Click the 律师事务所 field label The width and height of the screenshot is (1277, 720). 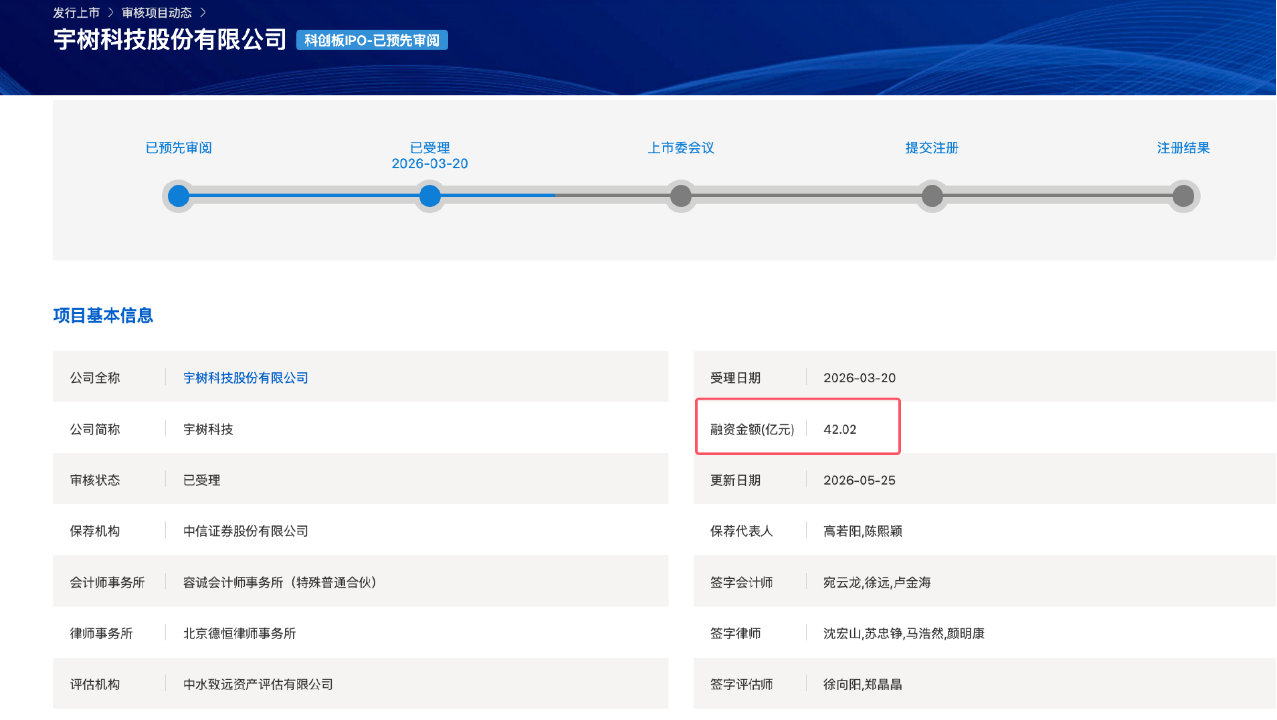101,633
